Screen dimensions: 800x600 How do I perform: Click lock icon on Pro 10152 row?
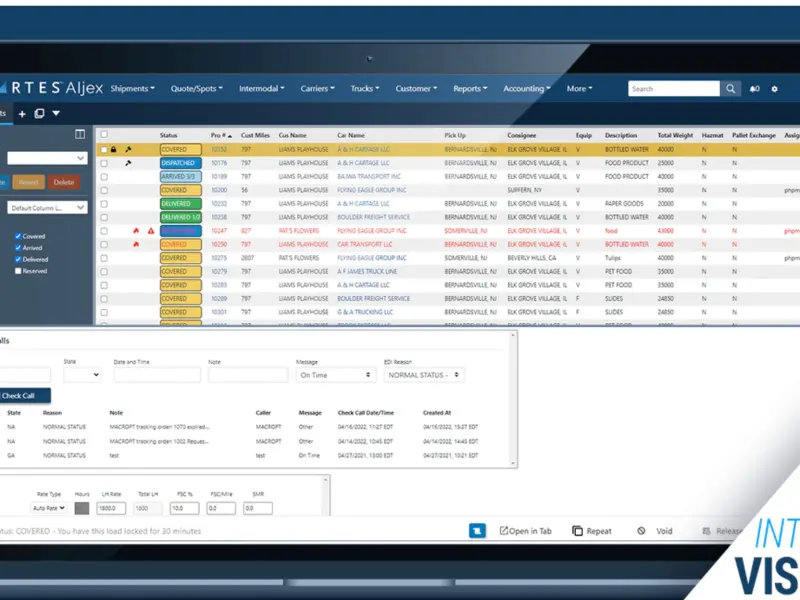pos(114,149)
